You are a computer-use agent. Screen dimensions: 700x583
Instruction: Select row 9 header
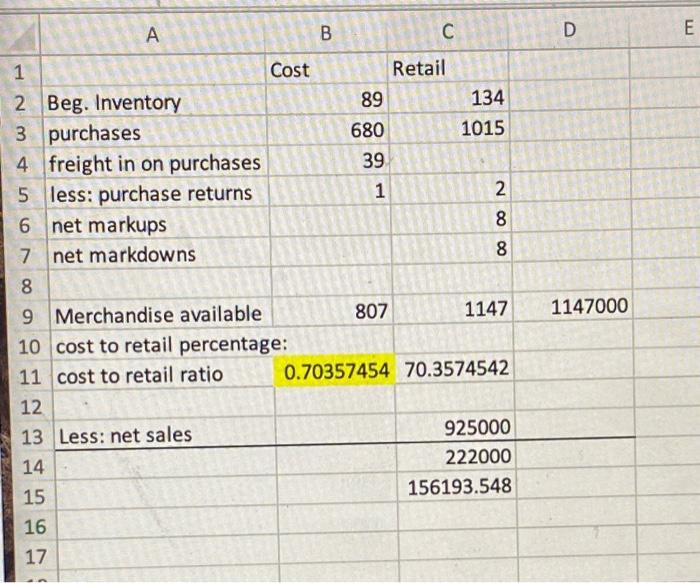[x=27, y=316]
